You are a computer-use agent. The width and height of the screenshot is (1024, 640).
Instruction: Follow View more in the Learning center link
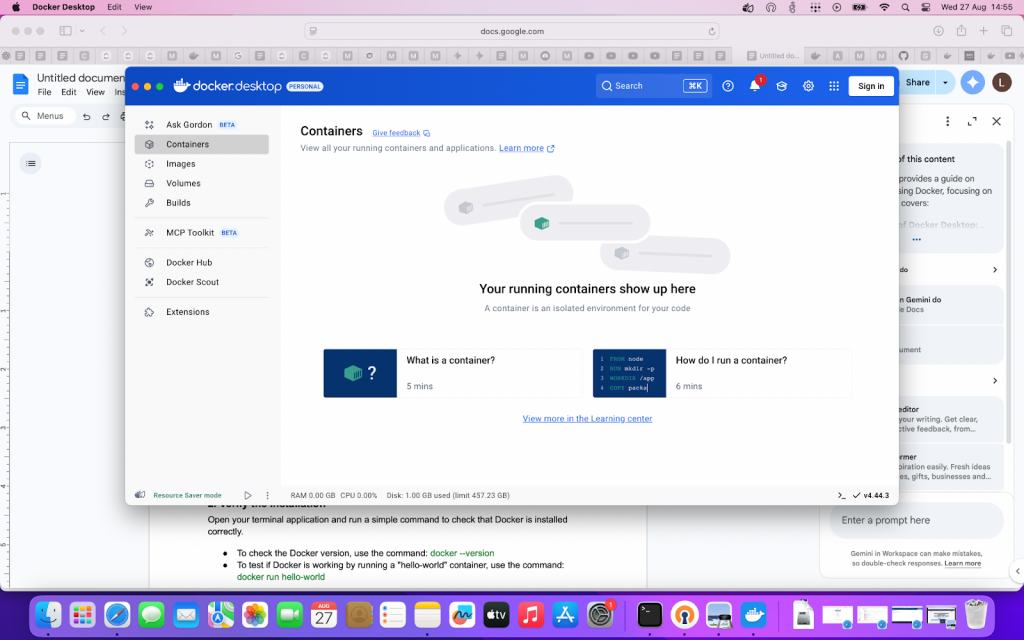pyautogui.click(x=587, y=419)
